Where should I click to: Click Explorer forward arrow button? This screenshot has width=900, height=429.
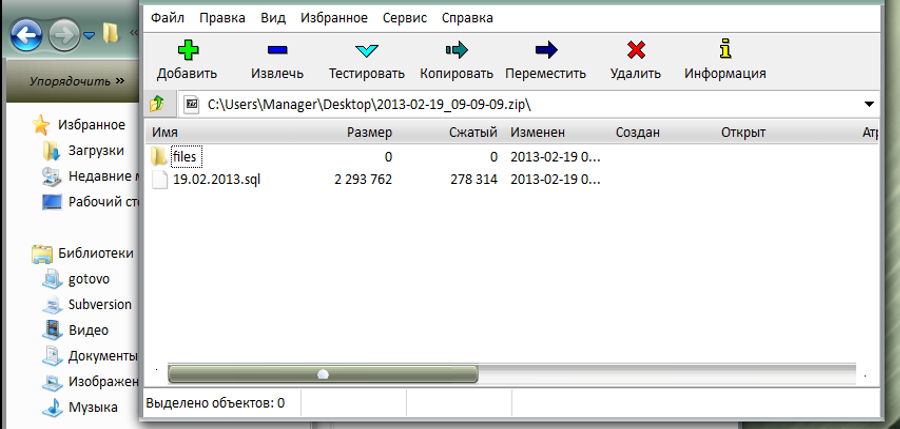[64, 36]
